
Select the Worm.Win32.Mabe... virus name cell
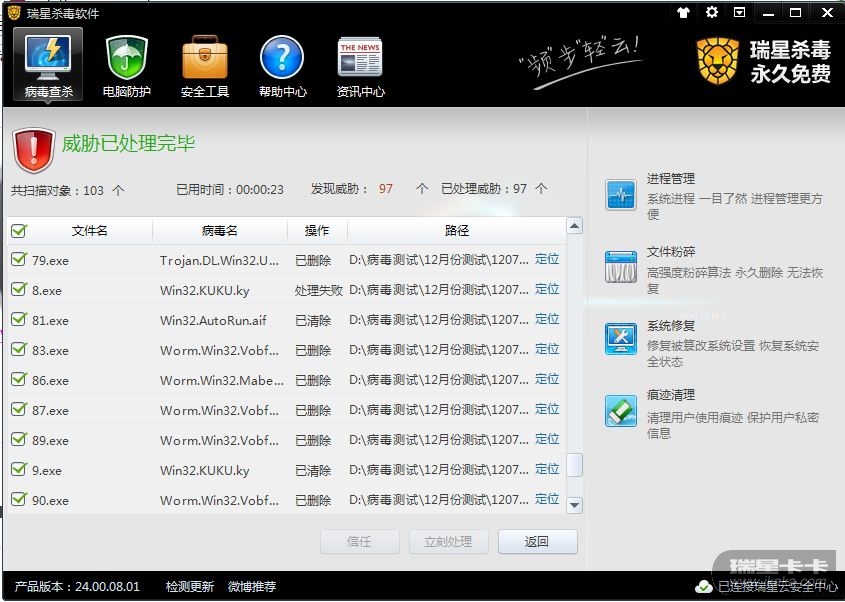[221, 380]
